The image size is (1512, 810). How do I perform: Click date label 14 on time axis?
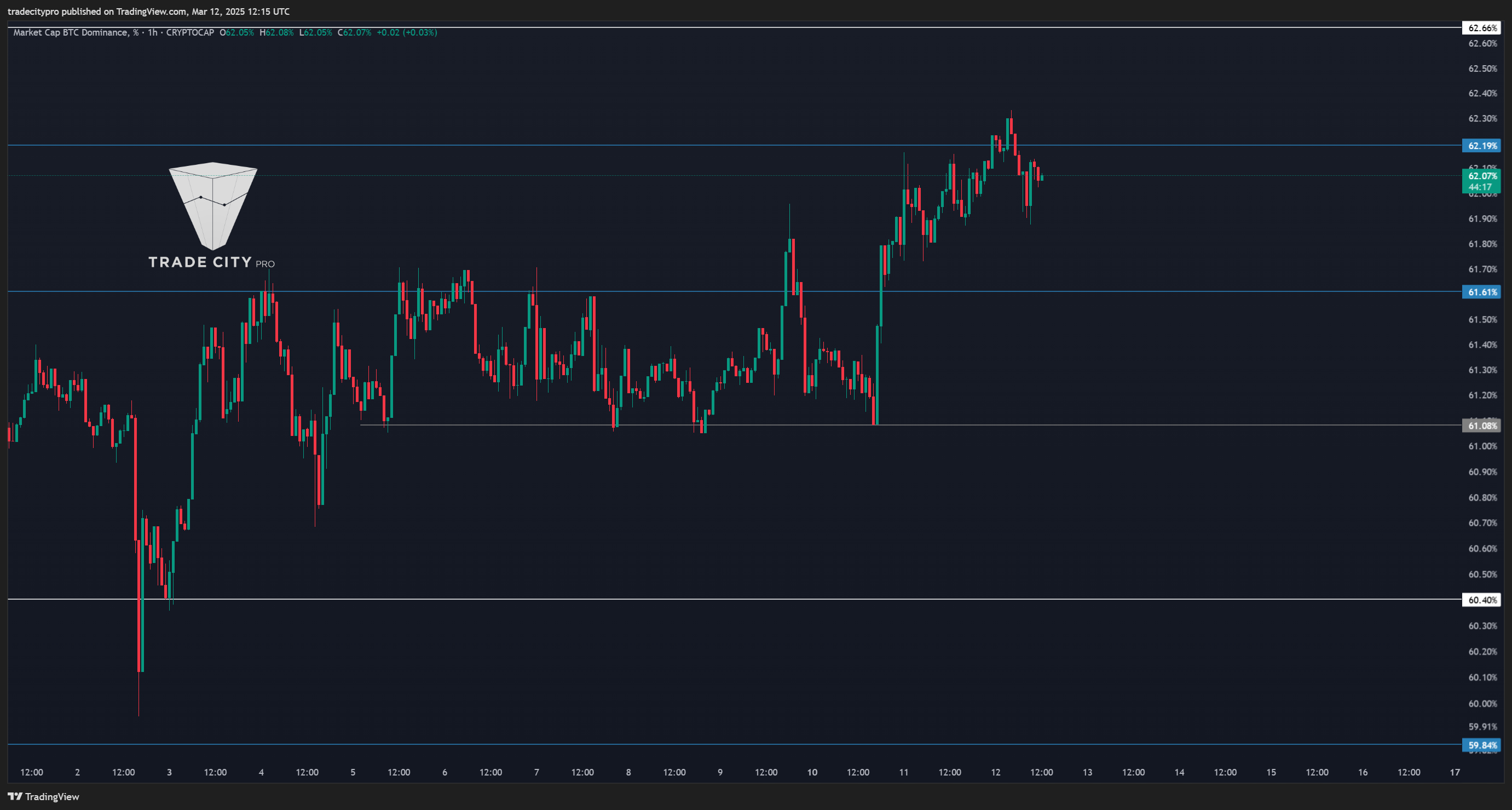(x=1179, y=772)
